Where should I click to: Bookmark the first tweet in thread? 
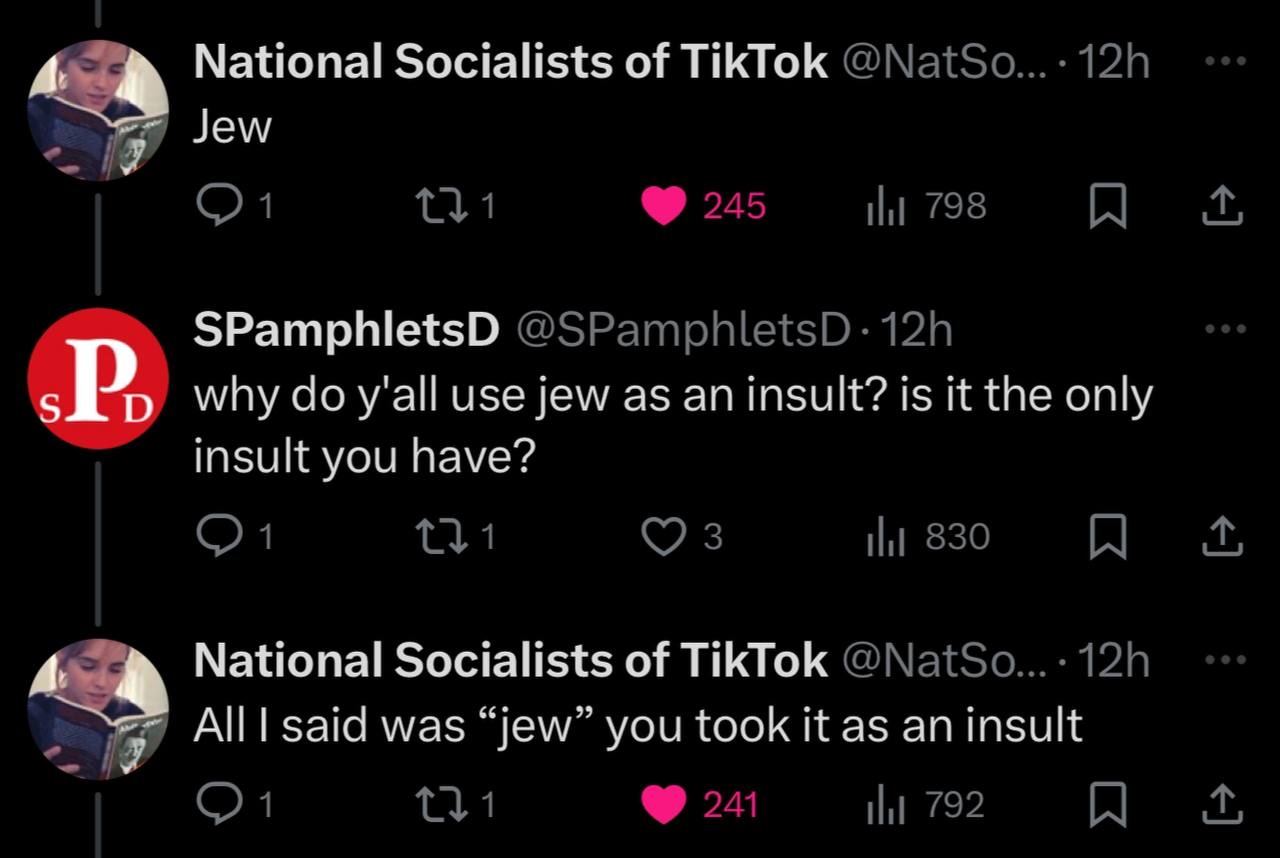(x=1106, y=206)
